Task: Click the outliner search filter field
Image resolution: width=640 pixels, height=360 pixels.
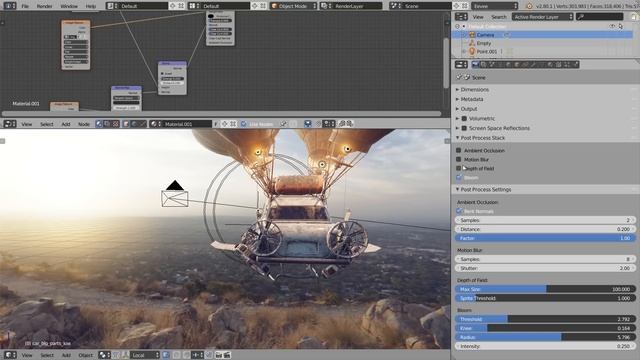Action: coord(600,17)
